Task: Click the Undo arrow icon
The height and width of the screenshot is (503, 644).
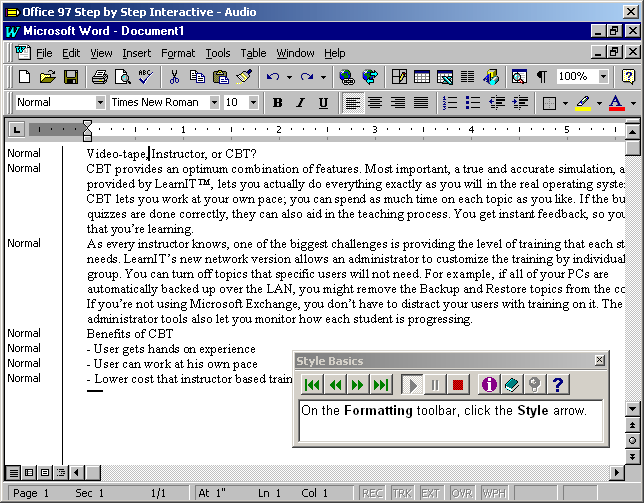Action: click(273, 77)
